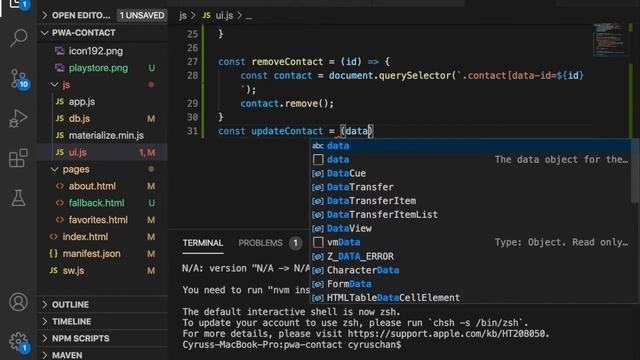Open Explorer view icon at top
The width and height of the screenshot is (640, 360).
[18, 4]
